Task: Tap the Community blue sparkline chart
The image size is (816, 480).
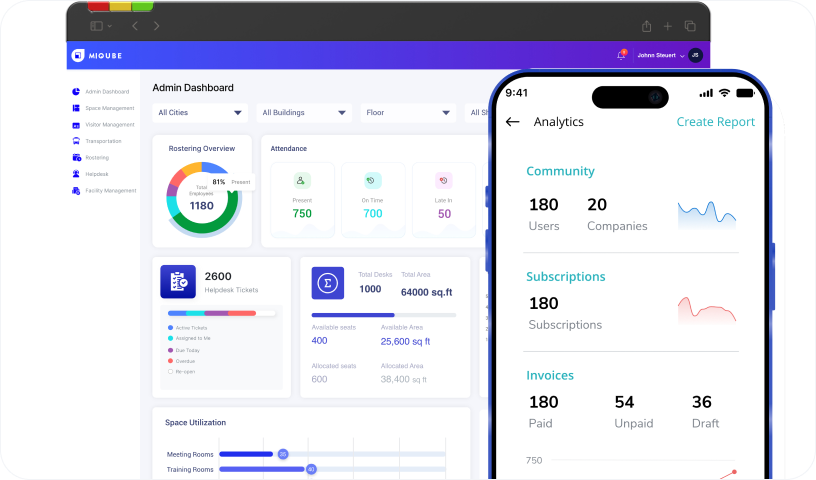Action: (707, 216)
